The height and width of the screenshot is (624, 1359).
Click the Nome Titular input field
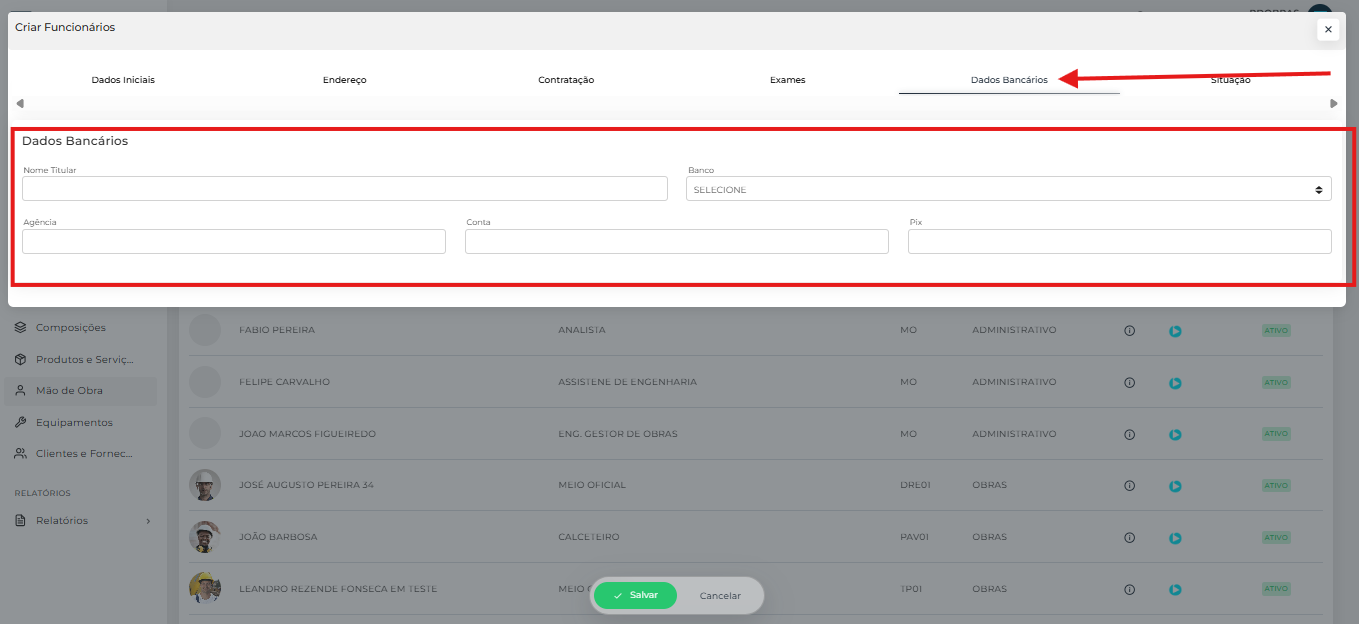tap(344, 189)
